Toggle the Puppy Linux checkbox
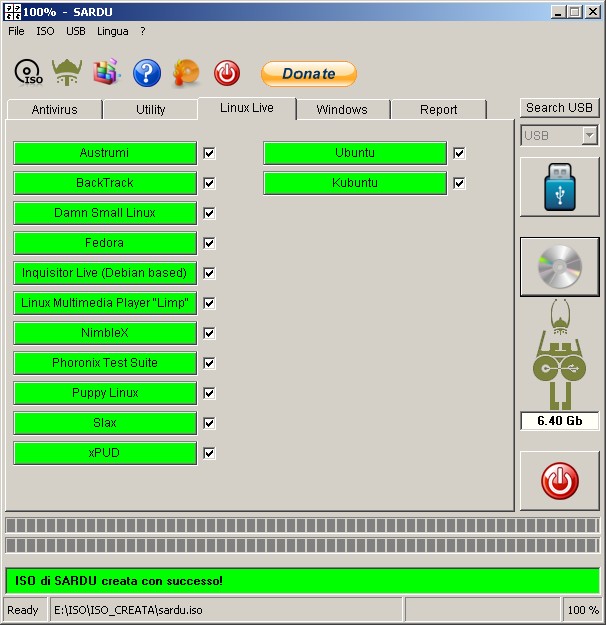 (x=209, y=393)
